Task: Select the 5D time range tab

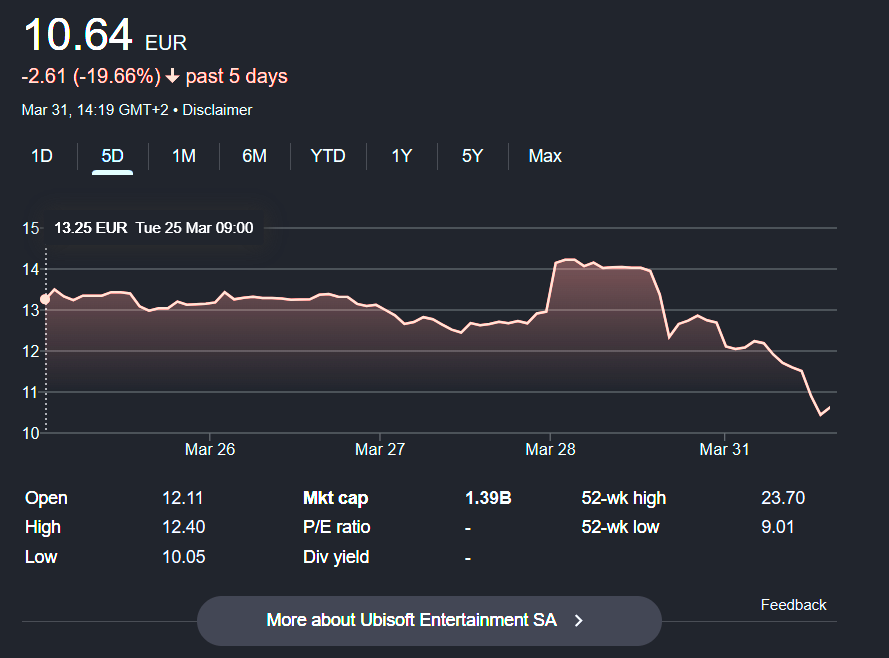Action: [x=112, y=156]
